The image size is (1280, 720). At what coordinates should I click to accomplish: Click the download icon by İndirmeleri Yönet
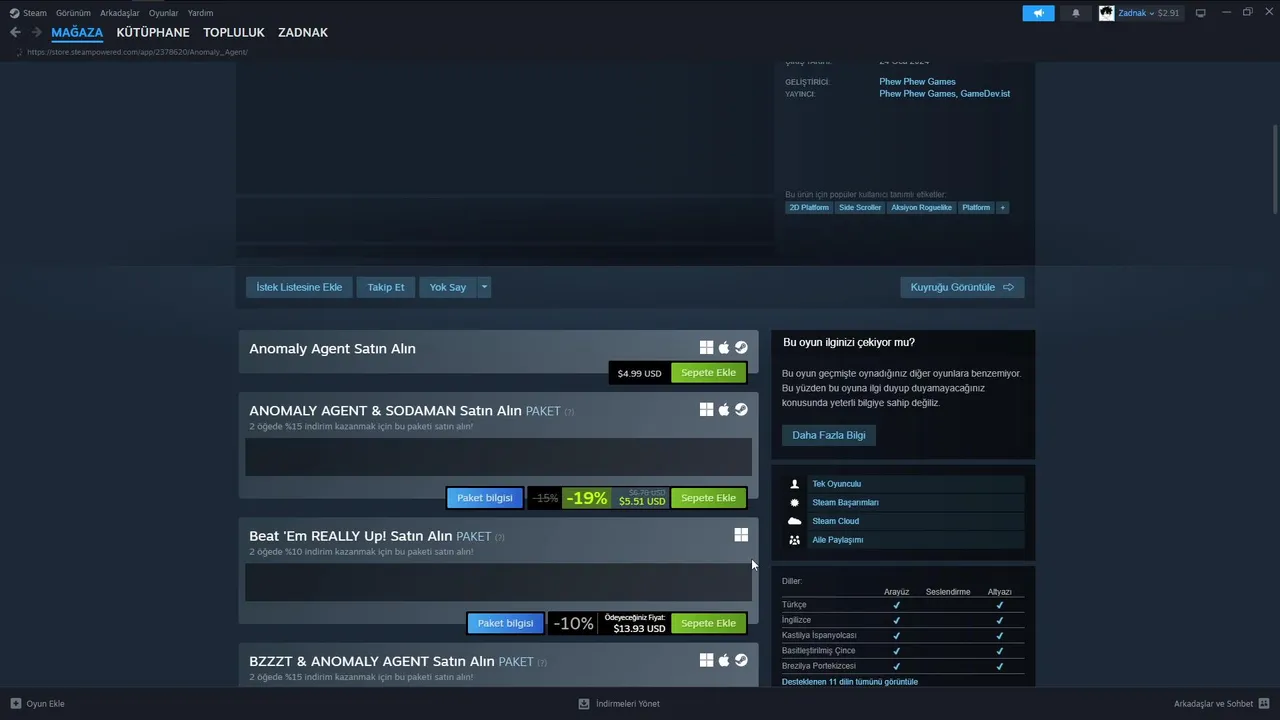coord(584,703)
